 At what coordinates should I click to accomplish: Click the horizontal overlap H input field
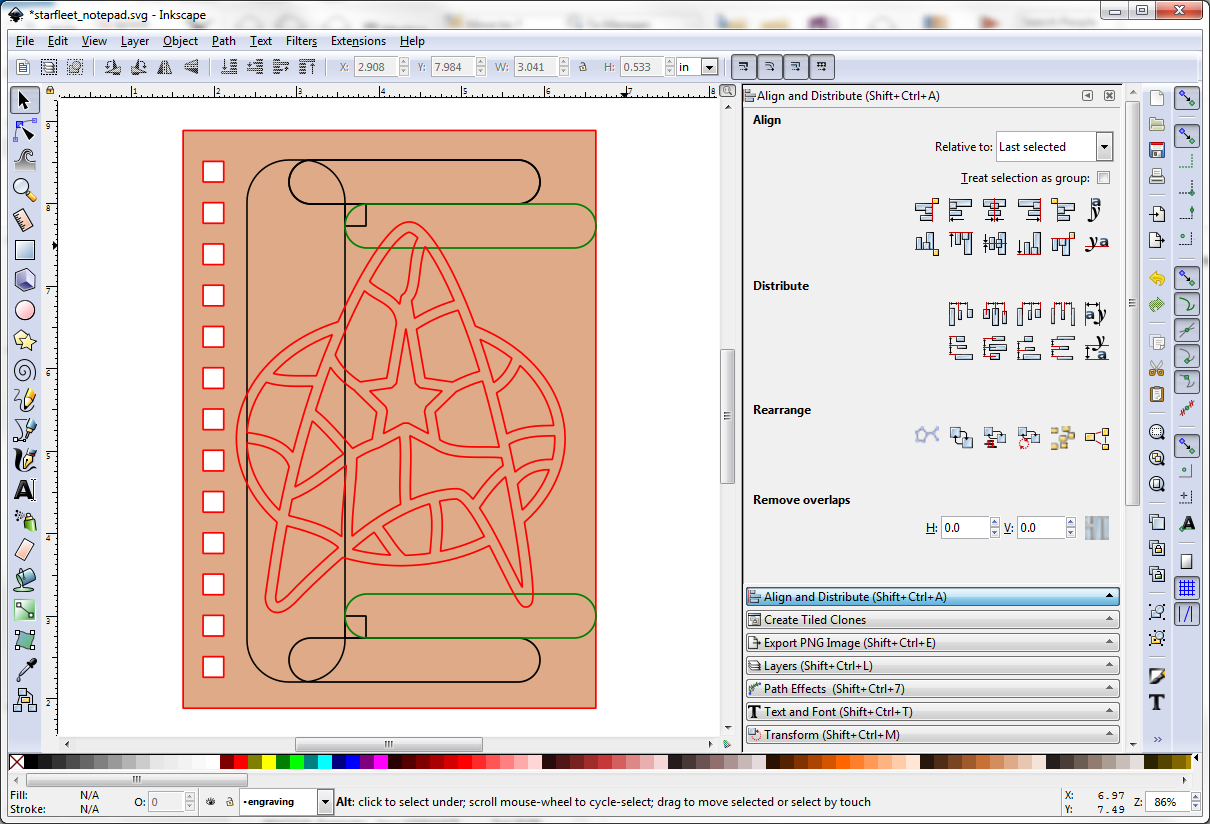click(x=965, y=528)
